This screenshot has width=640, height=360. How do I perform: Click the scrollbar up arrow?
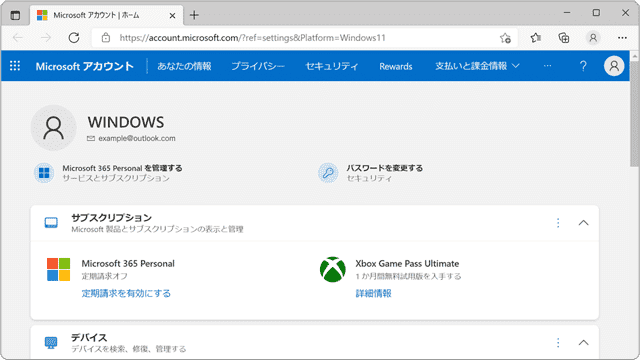[x=635, y=55]
